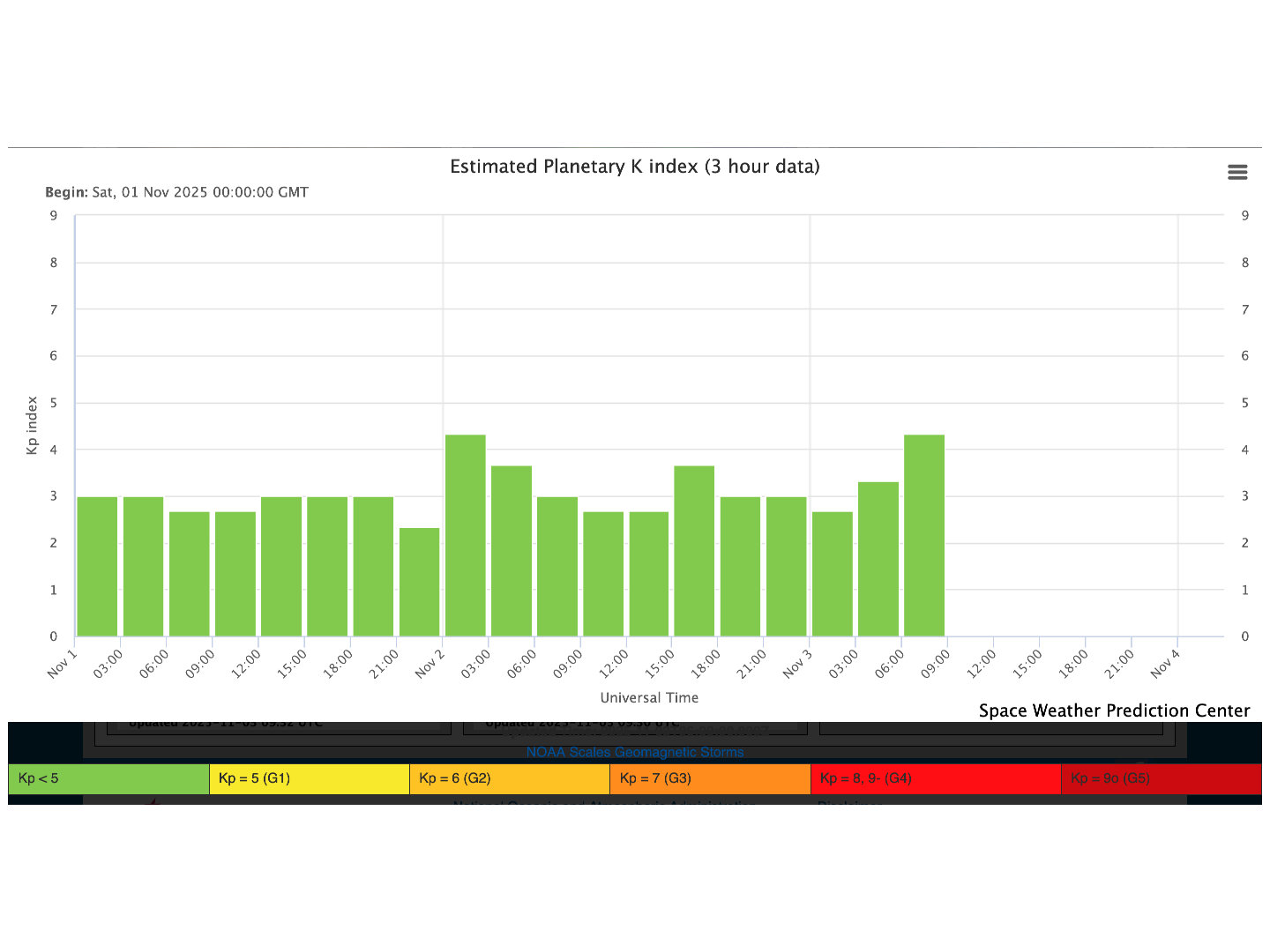Click the Nov 4 label on time axis
Screen dimensions: 1270x952
(1164, 664)
